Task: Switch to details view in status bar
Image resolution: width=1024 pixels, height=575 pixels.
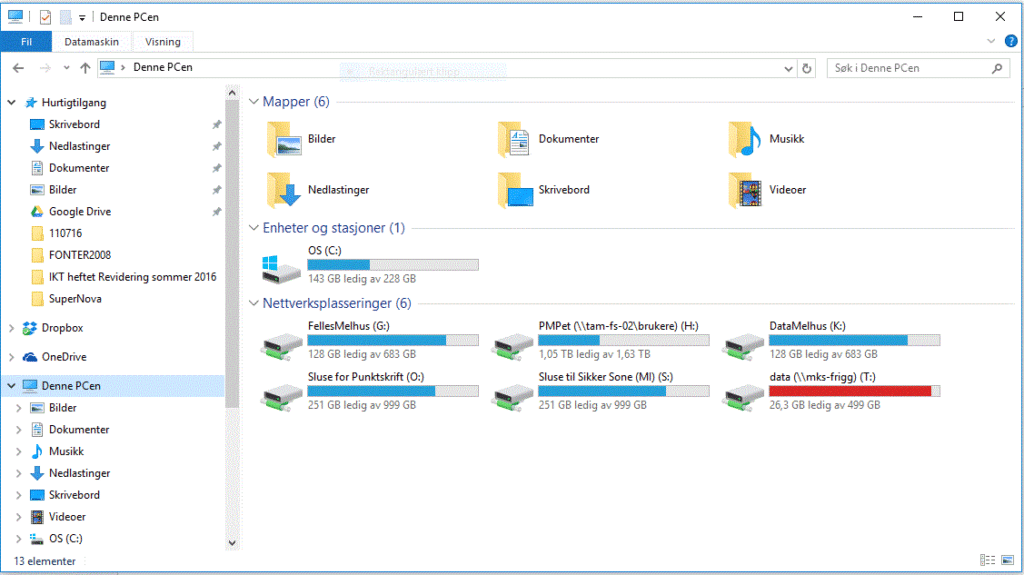Action: pos(988,560)
